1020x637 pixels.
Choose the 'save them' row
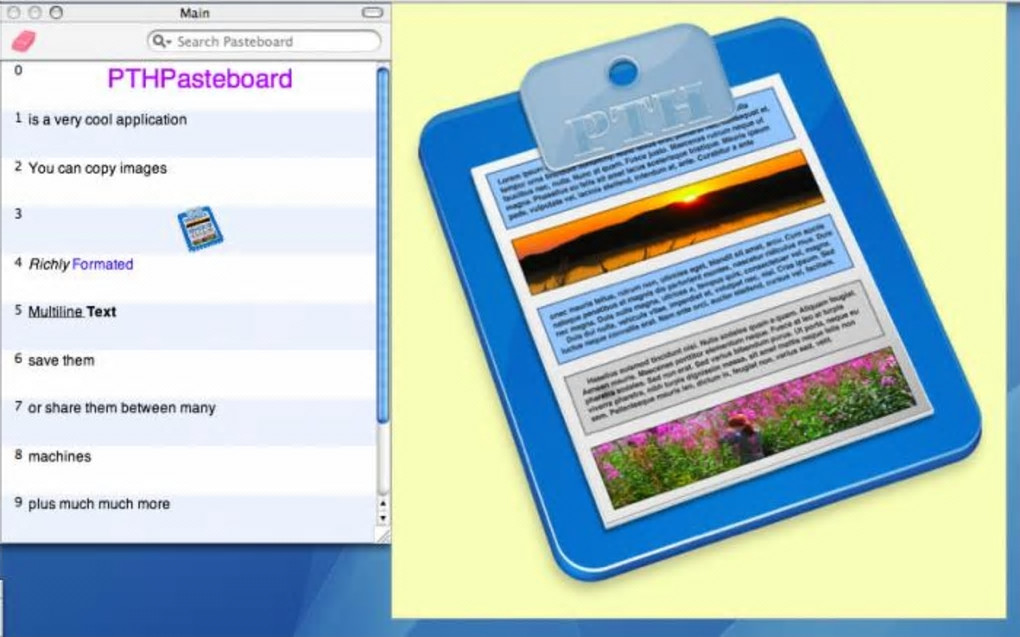tap(188, 373)
